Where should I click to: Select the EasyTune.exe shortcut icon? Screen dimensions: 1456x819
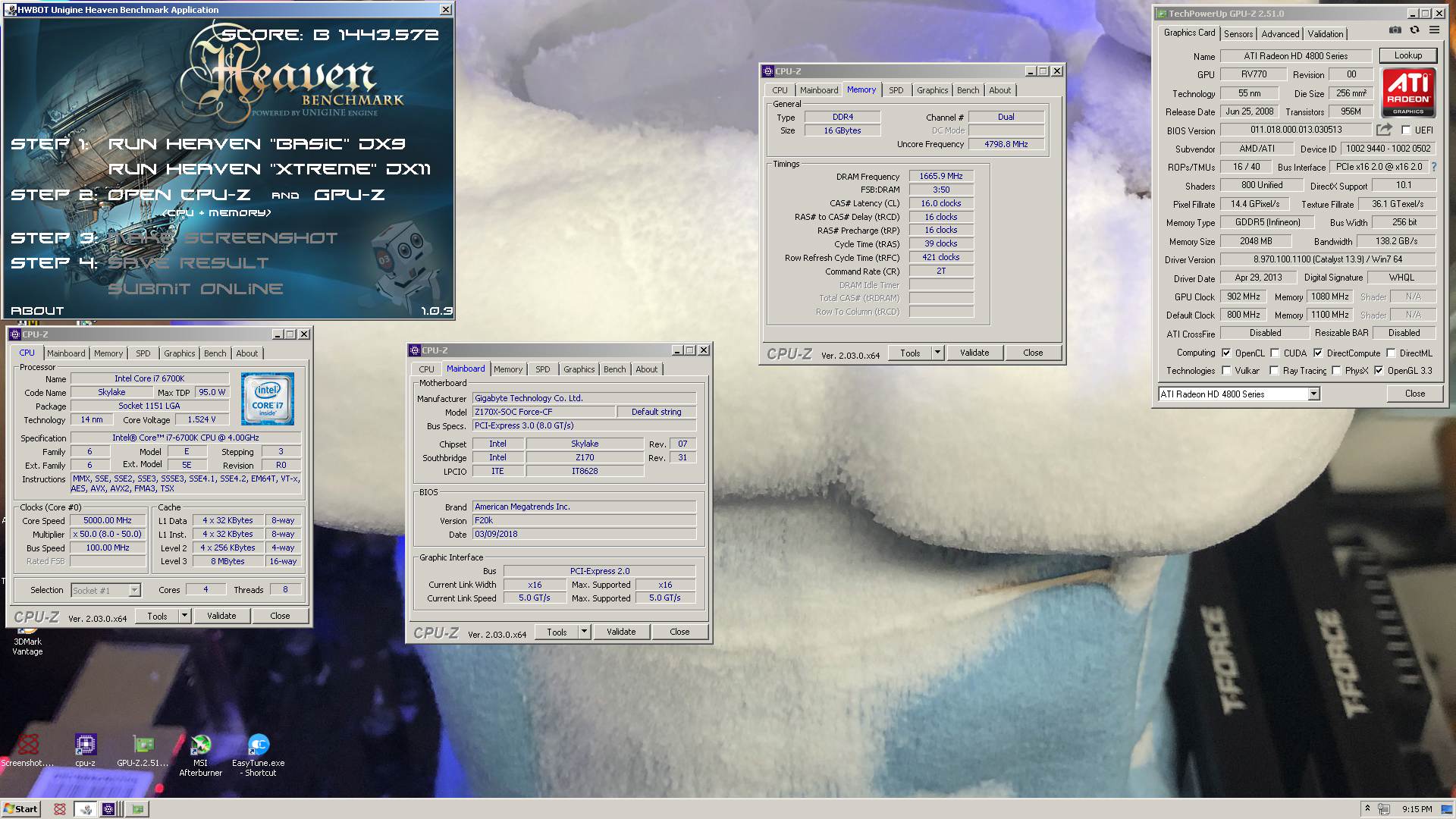pyautogui.click(x=259, y=756)
